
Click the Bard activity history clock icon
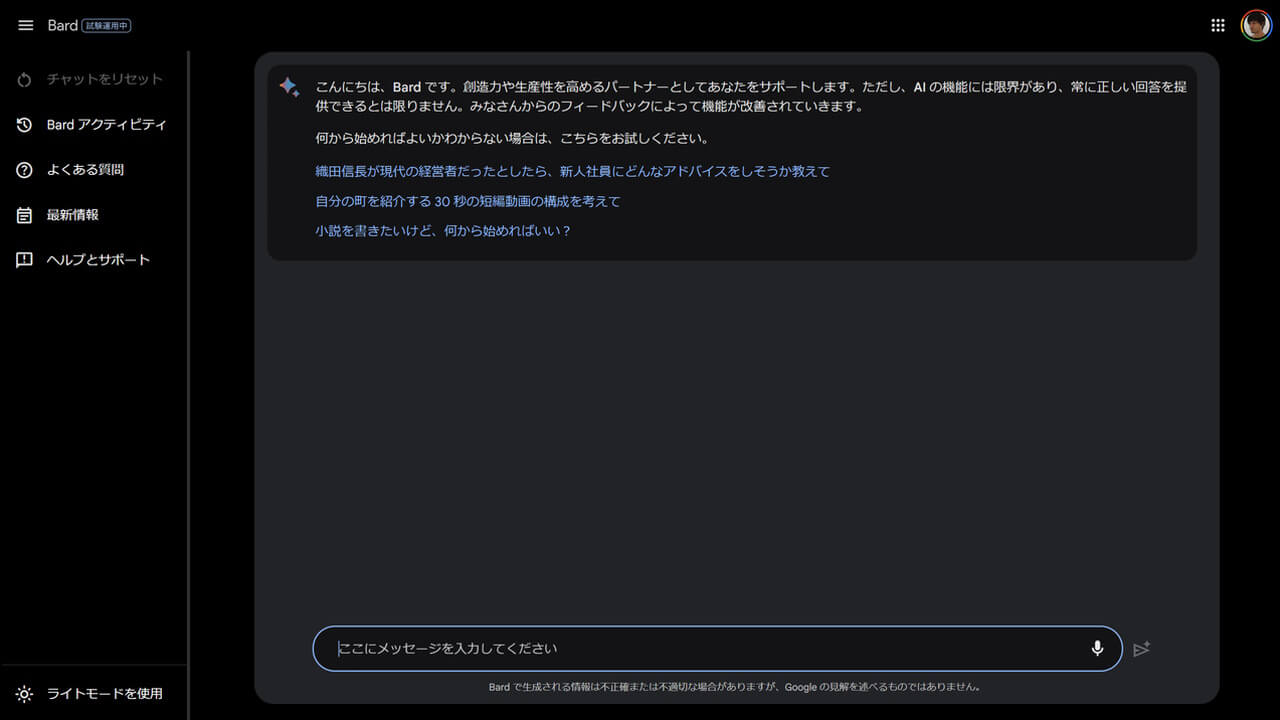tap(25, 125)
